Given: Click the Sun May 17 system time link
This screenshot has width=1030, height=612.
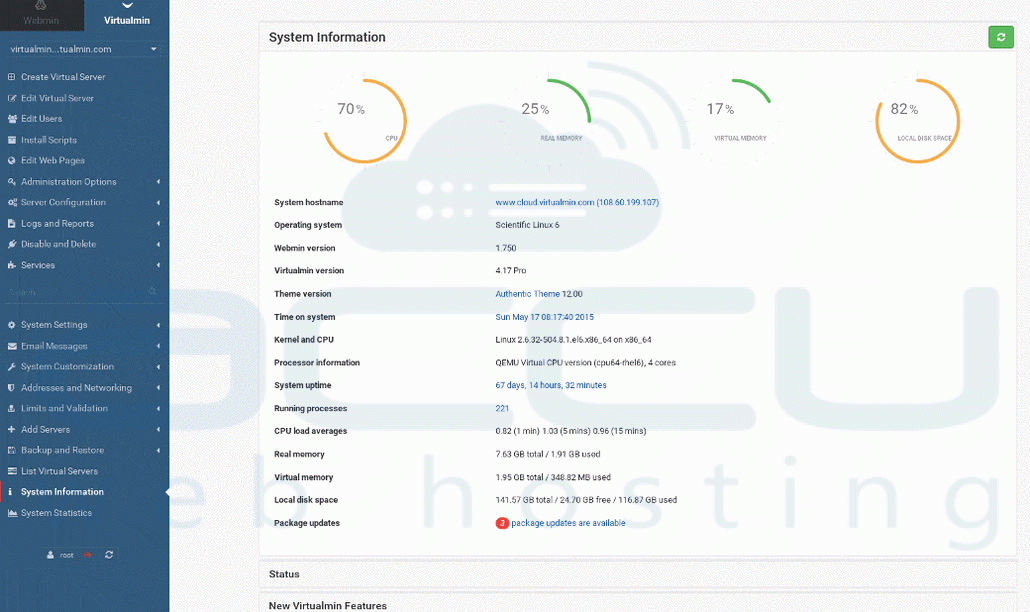Looking at the screenshot, I should [545, 317].
